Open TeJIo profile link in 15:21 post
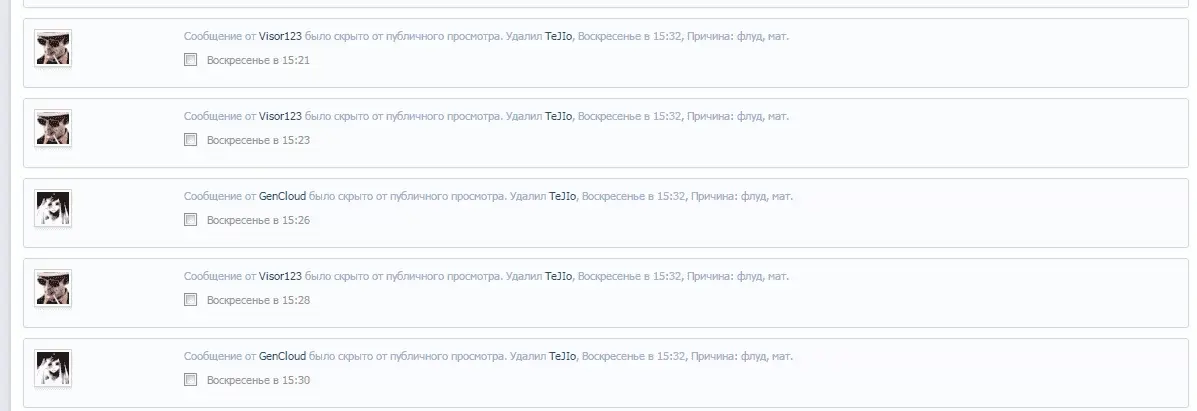1197x411 pixels. (x=559, y=36)
